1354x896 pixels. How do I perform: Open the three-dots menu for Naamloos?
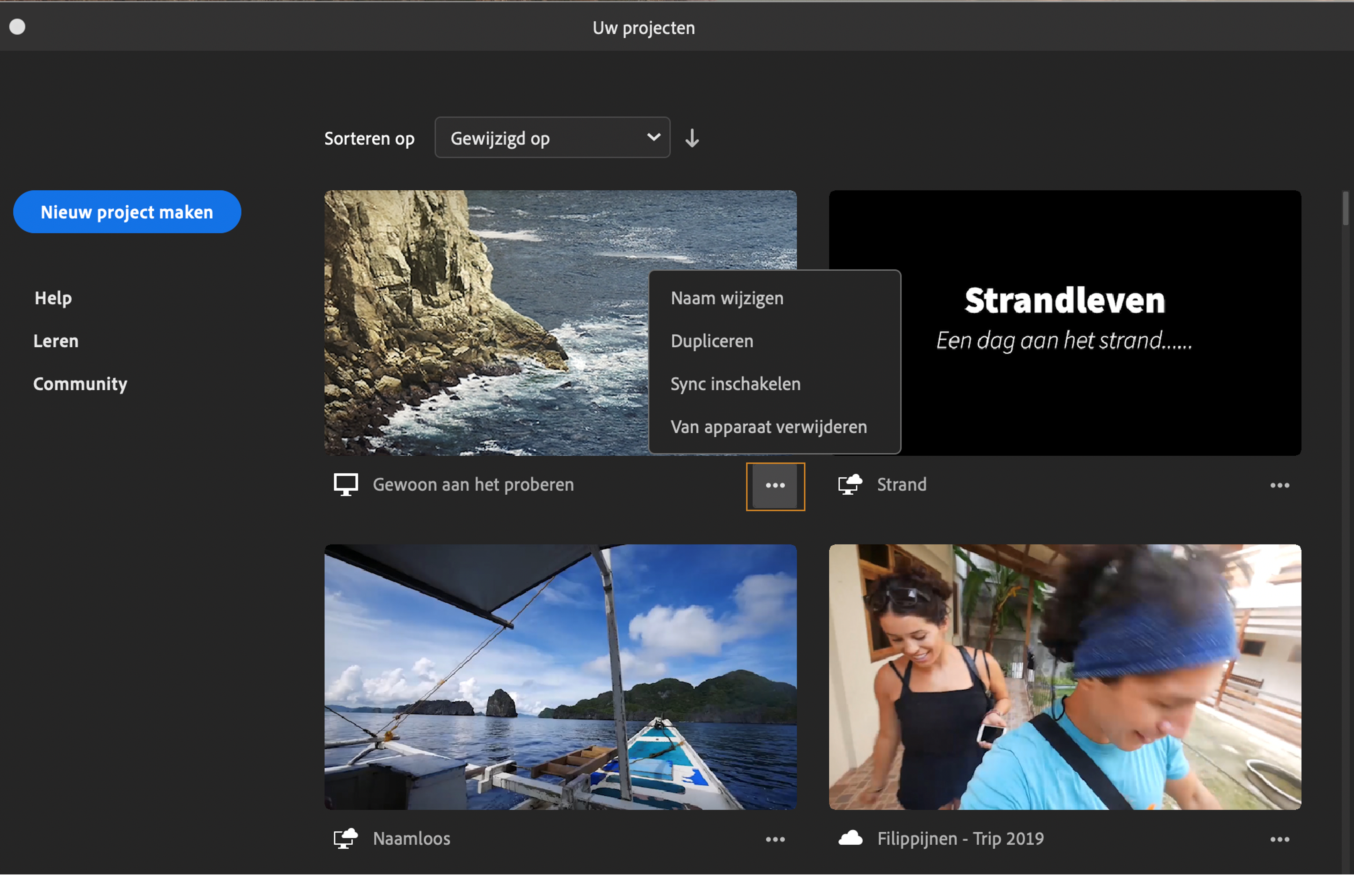(x=775, y=839)
